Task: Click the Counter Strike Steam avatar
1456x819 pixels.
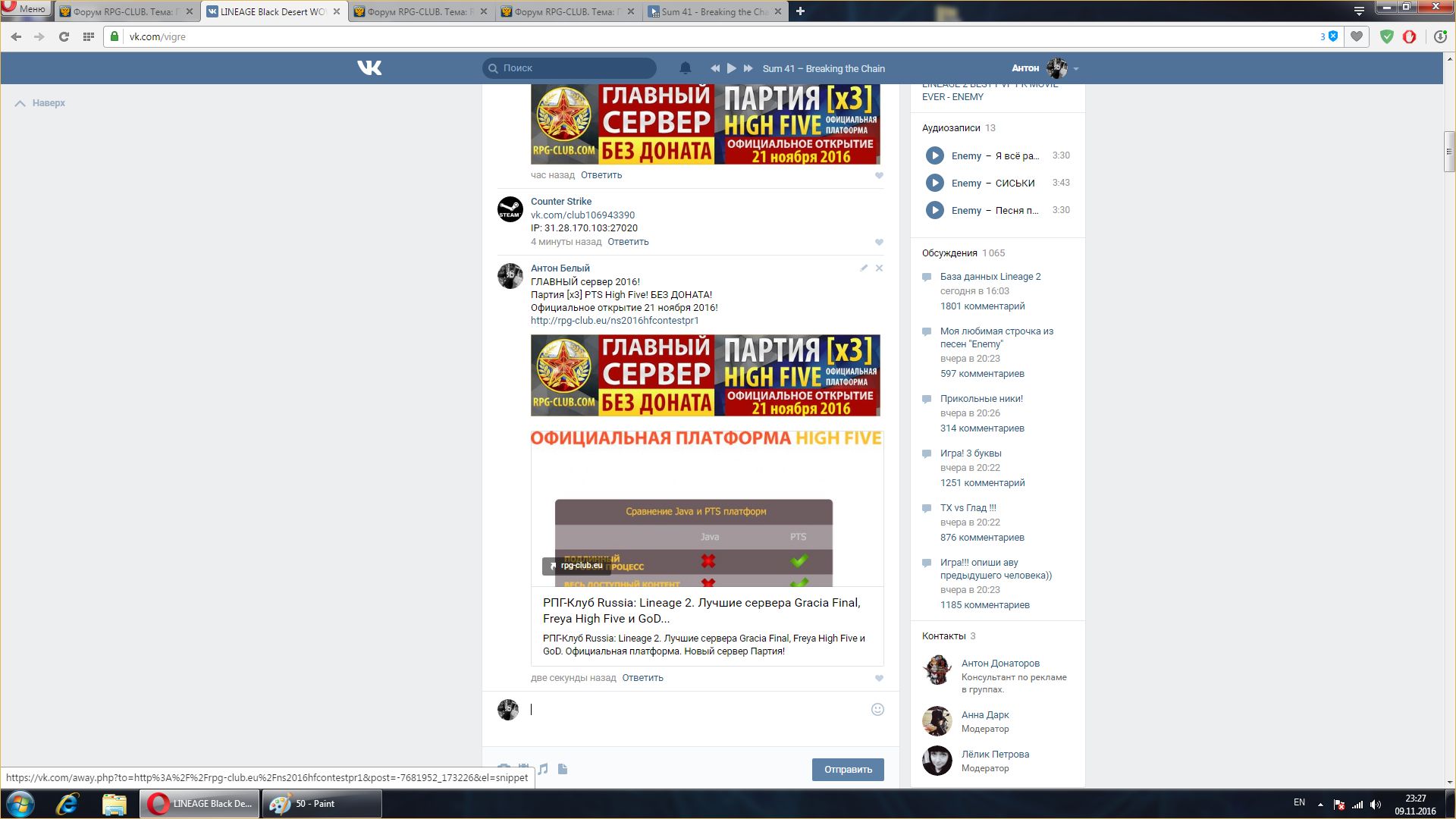Action: click(510, 209)
